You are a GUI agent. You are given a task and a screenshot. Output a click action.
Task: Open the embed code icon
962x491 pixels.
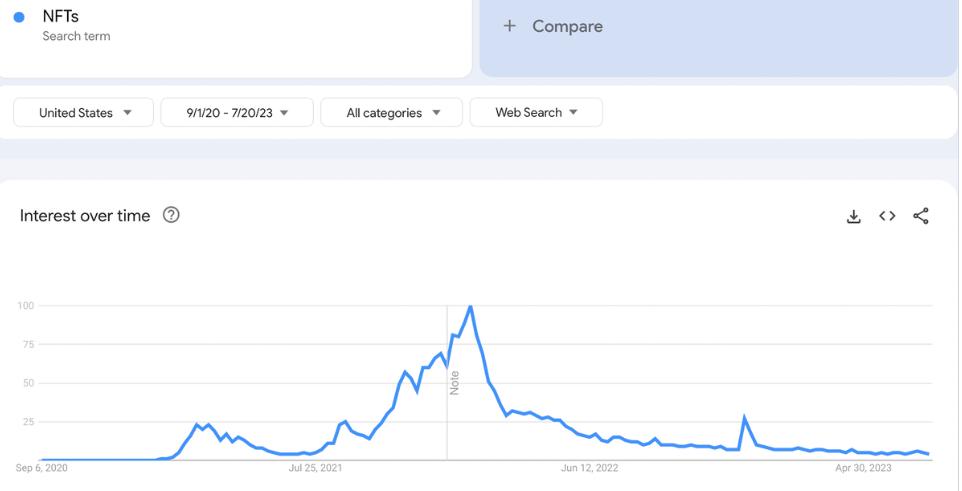(887, 216)
